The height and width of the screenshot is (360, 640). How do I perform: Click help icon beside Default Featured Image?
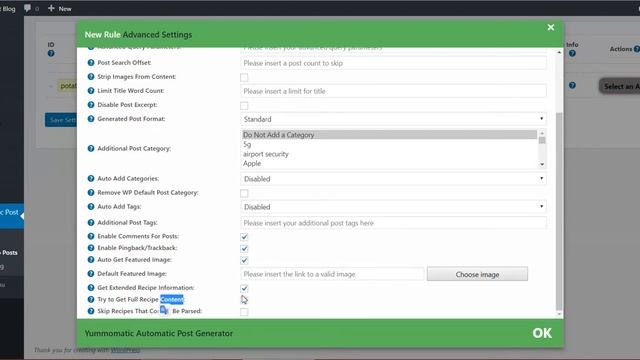91,273
